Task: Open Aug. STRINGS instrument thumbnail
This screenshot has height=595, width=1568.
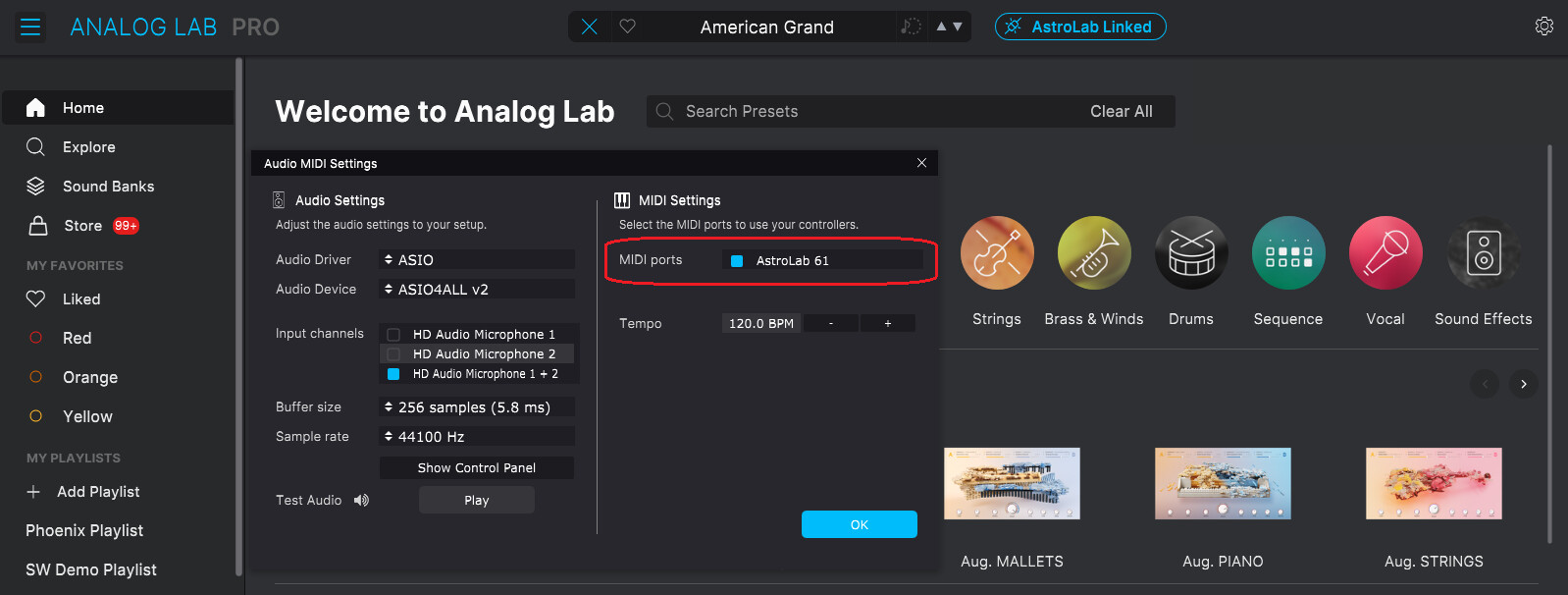Action: [1434, 483]
